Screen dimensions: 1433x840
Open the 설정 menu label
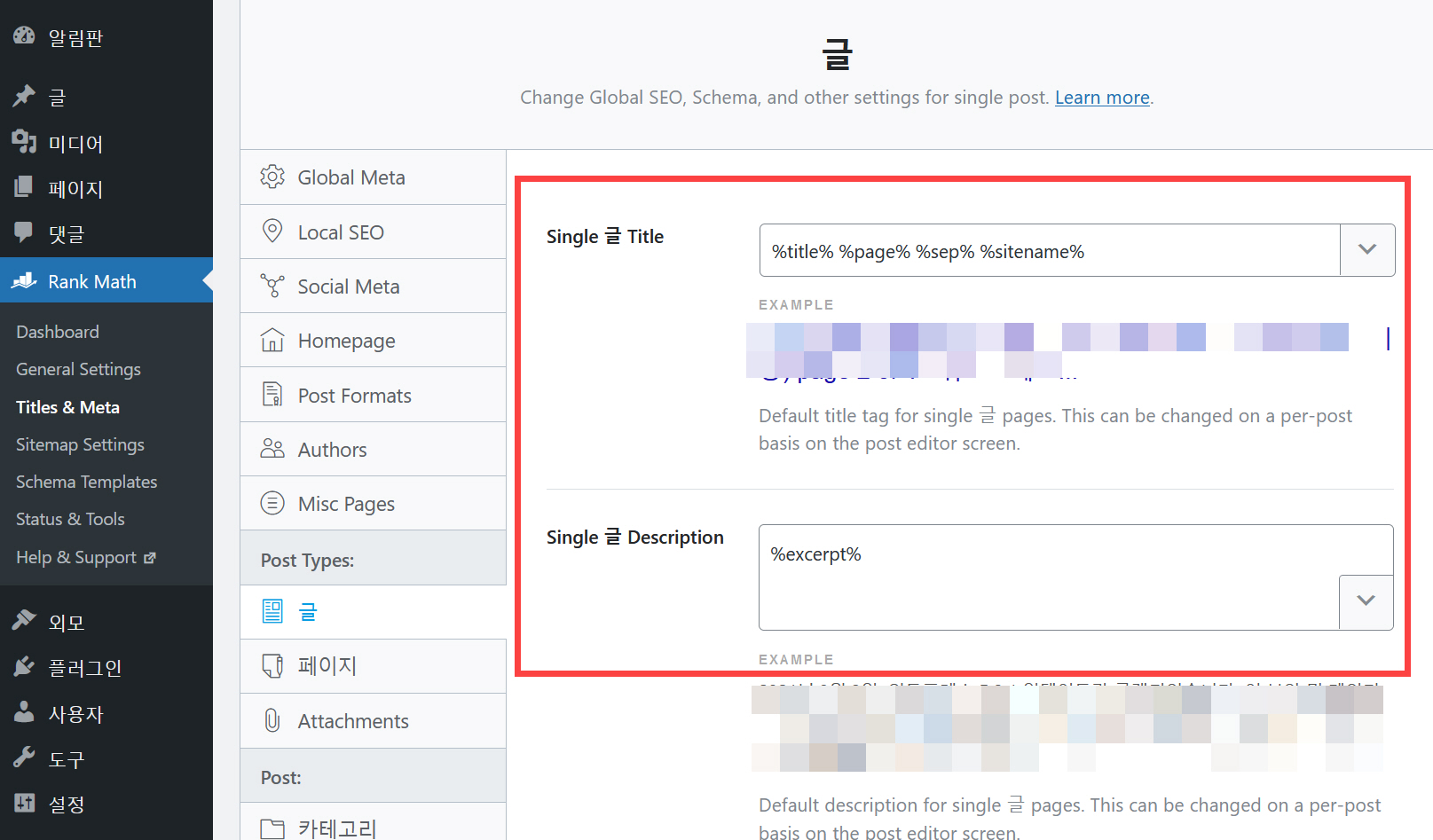point(66,804)
